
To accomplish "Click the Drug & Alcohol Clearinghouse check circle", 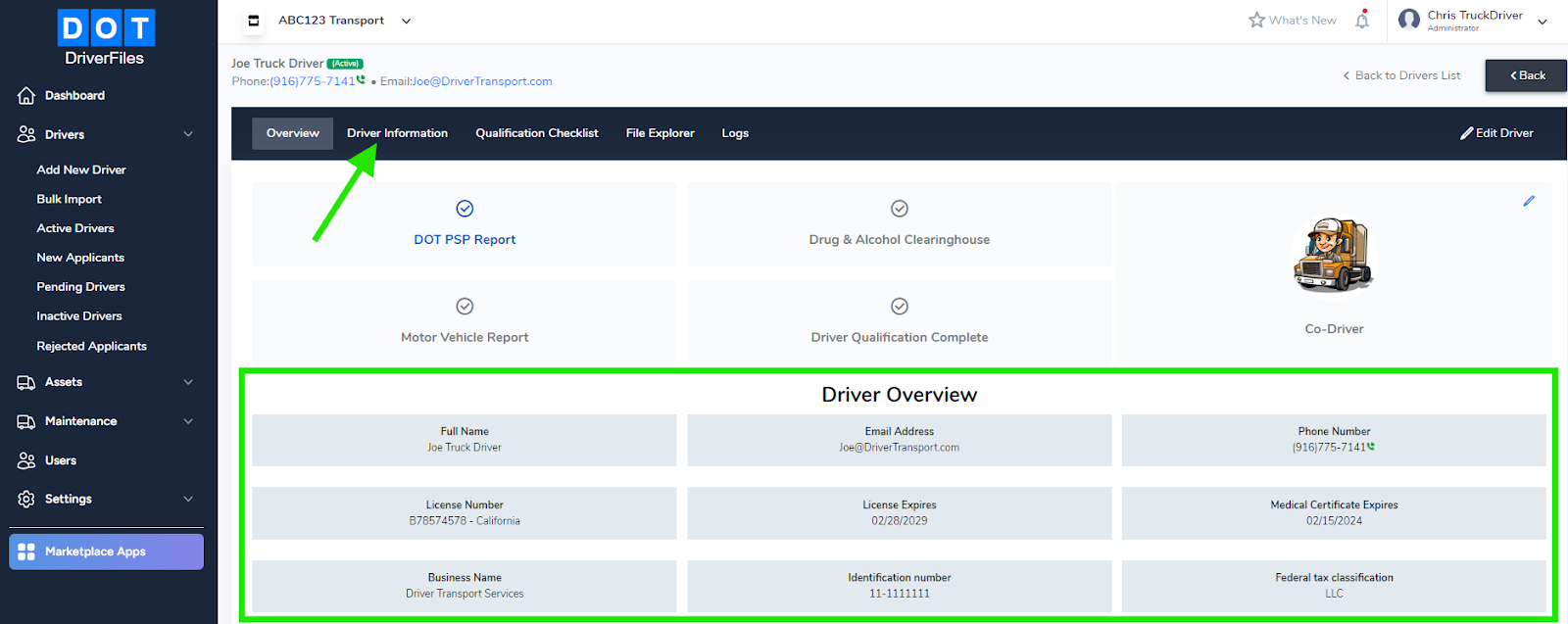I will pyautogui.click(x=900, y=209).
